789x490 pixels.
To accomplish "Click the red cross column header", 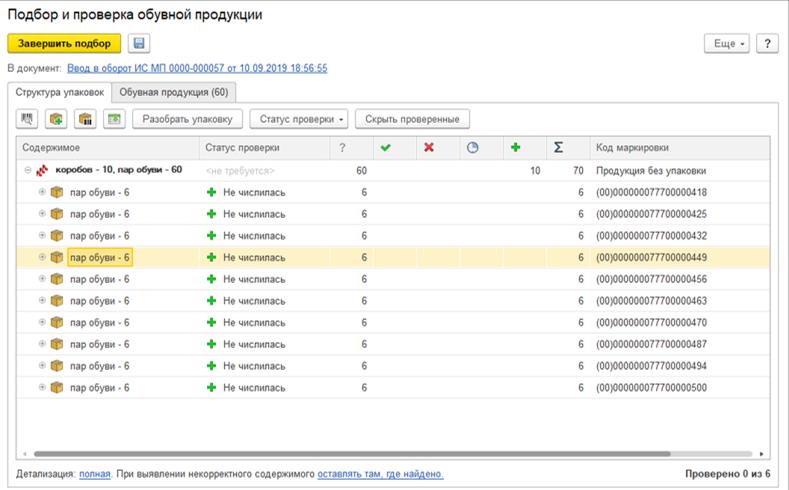I will pos(428,147).
